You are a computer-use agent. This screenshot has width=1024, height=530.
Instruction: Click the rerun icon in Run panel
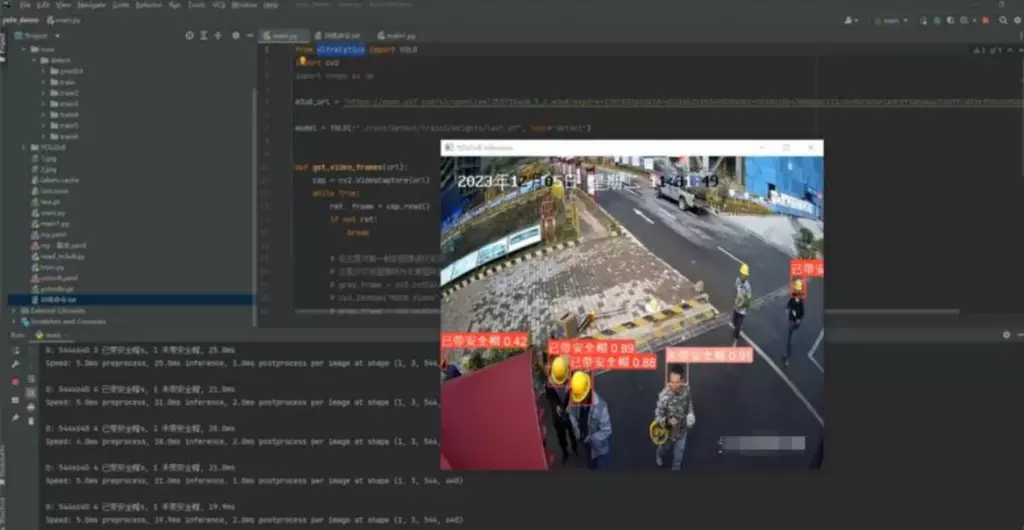point(15,349)
